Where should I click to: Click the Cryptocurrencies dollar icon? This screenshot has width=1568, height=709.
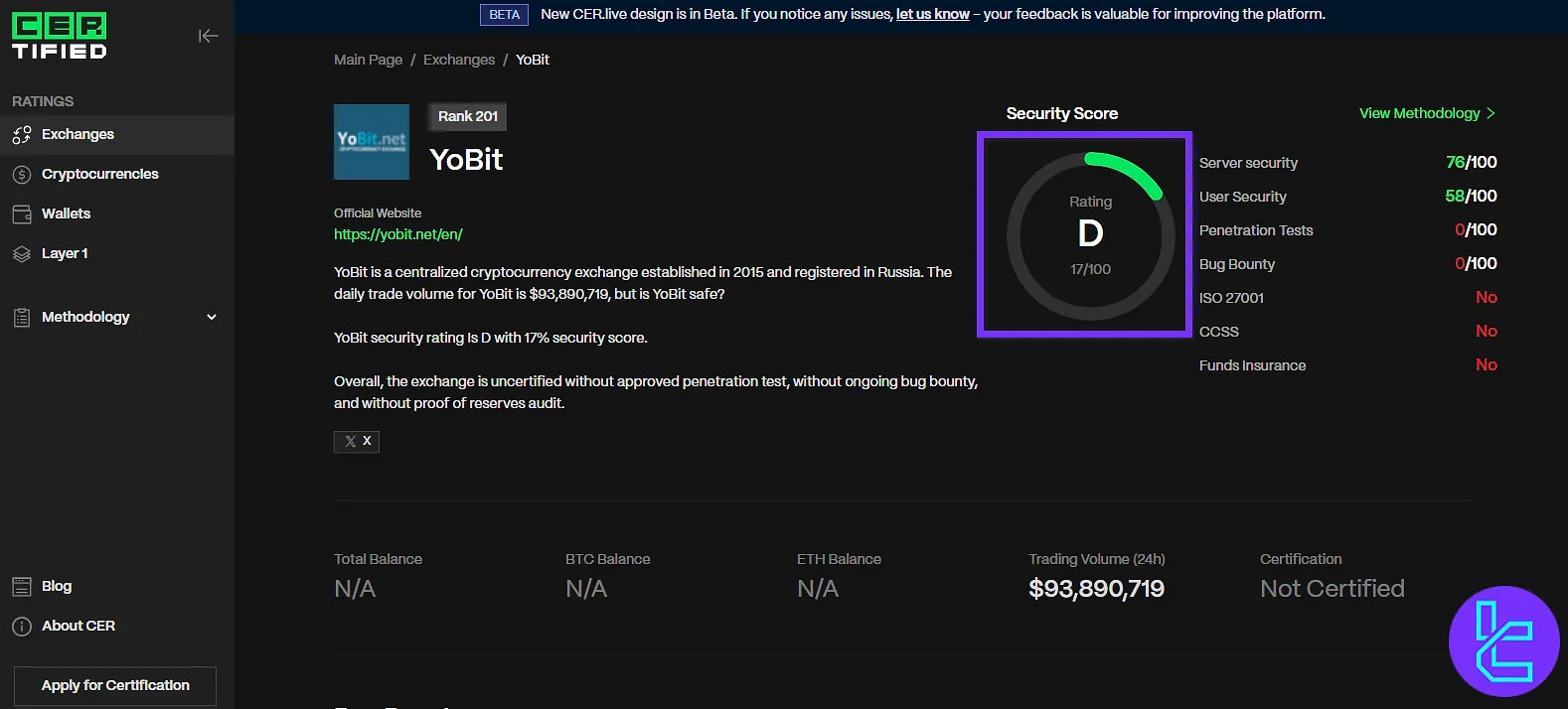click(x=22, y=175)
